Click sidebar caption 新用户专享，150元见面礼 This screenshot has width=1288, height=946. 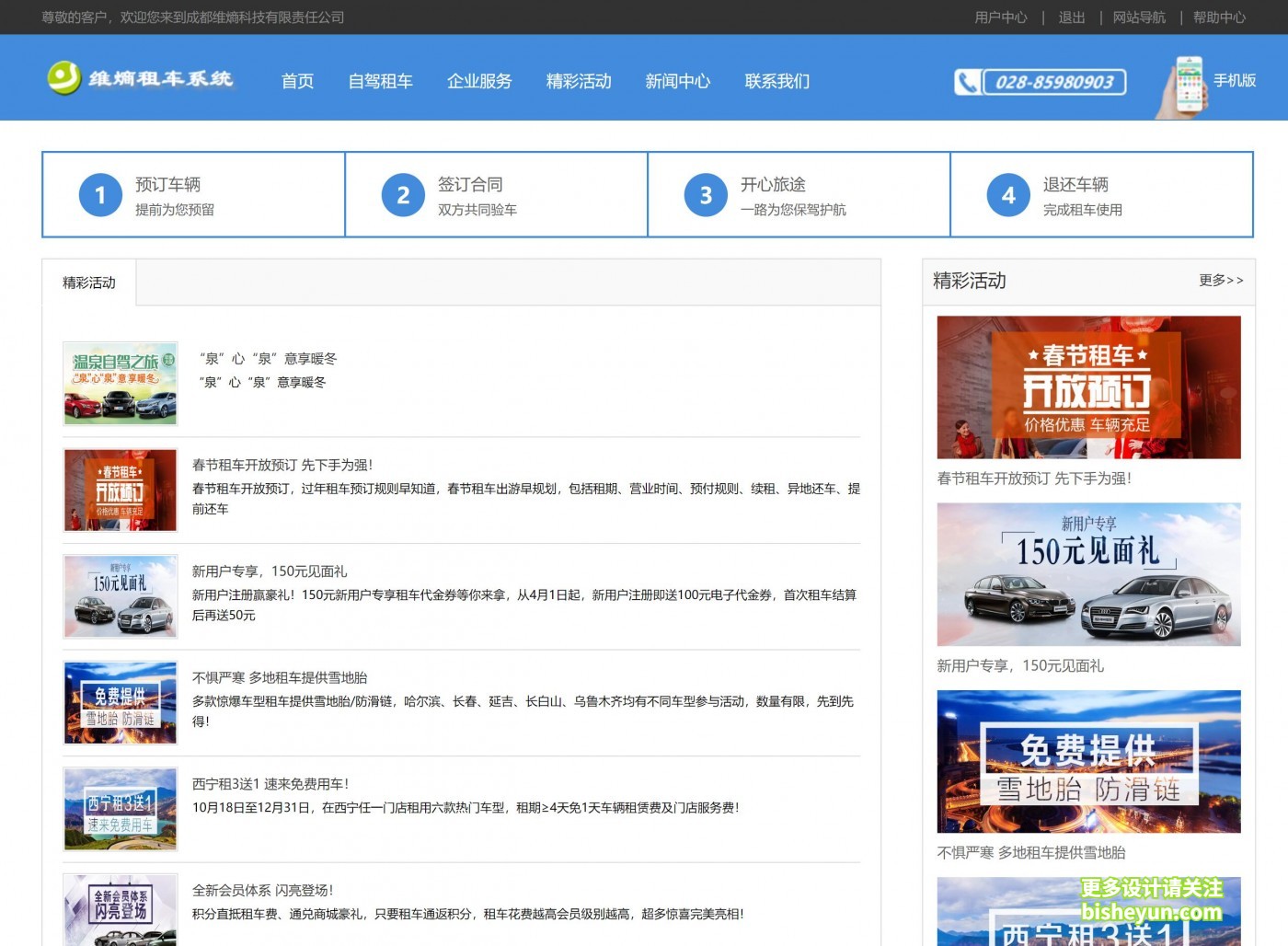[x=1020, y=665]
